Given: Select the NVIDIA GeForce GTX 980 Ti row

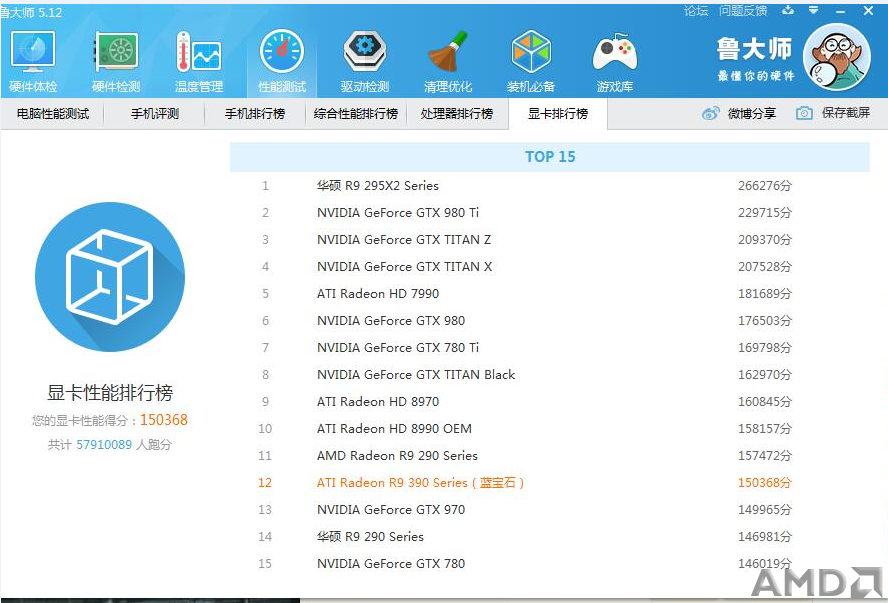Looking at the screenshot, I should (550, 213).
